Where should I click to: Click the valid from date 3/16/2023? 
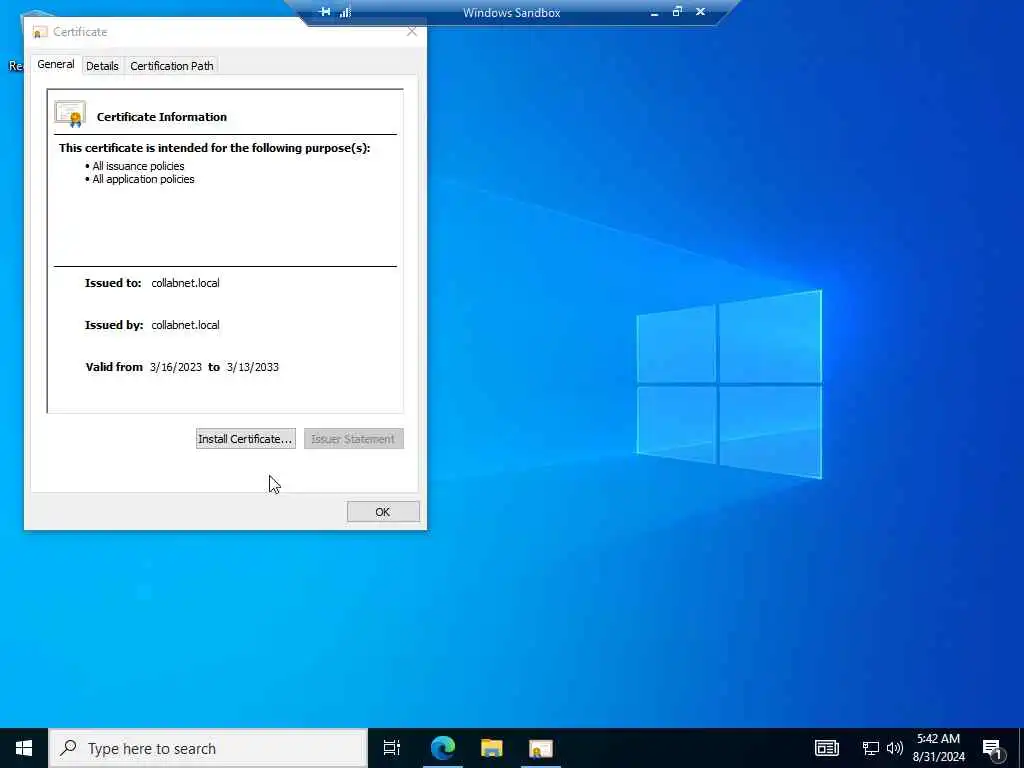176,367
